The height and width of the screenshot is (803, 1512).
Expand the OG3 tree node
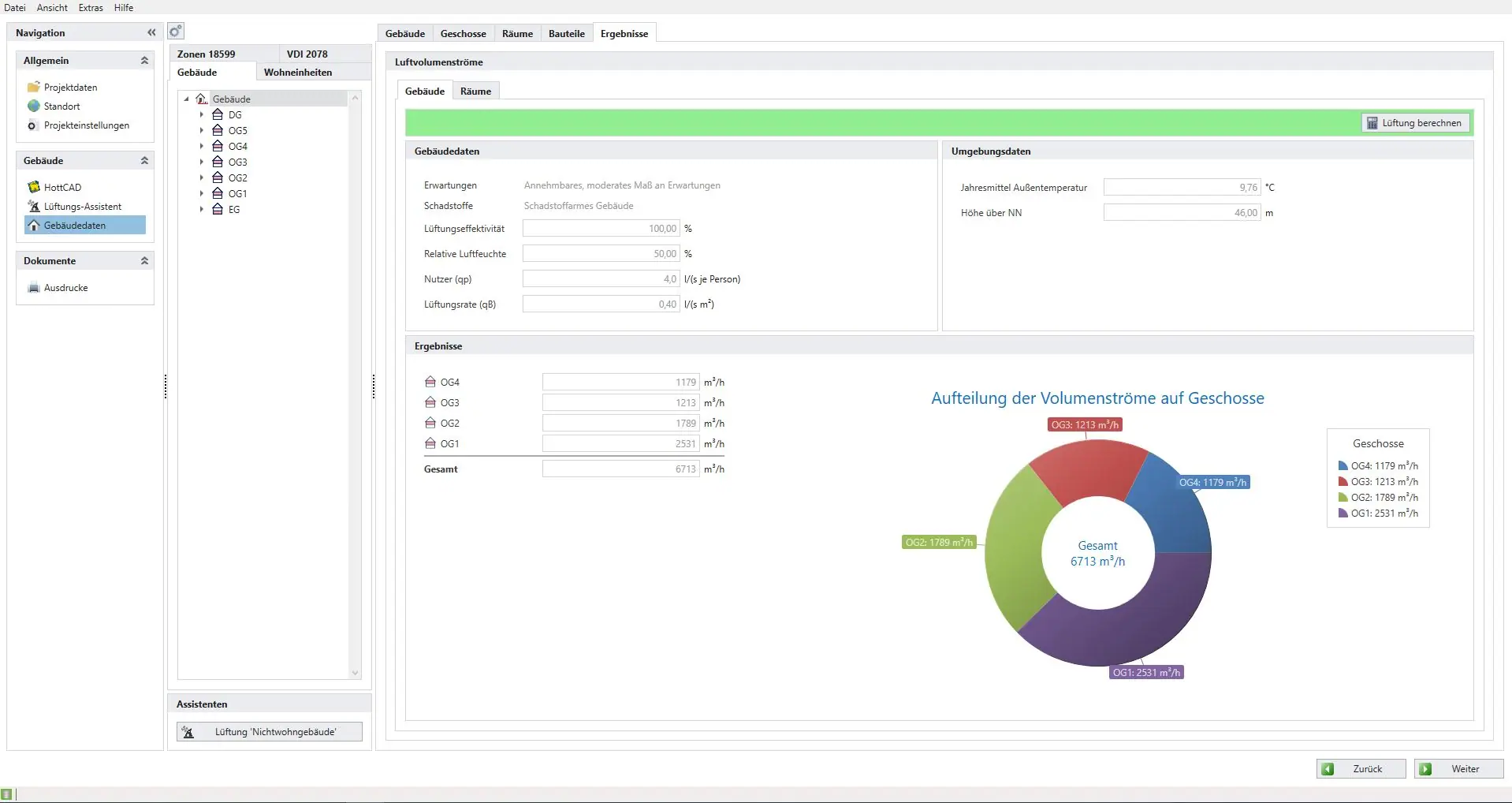tap(202, 162)
